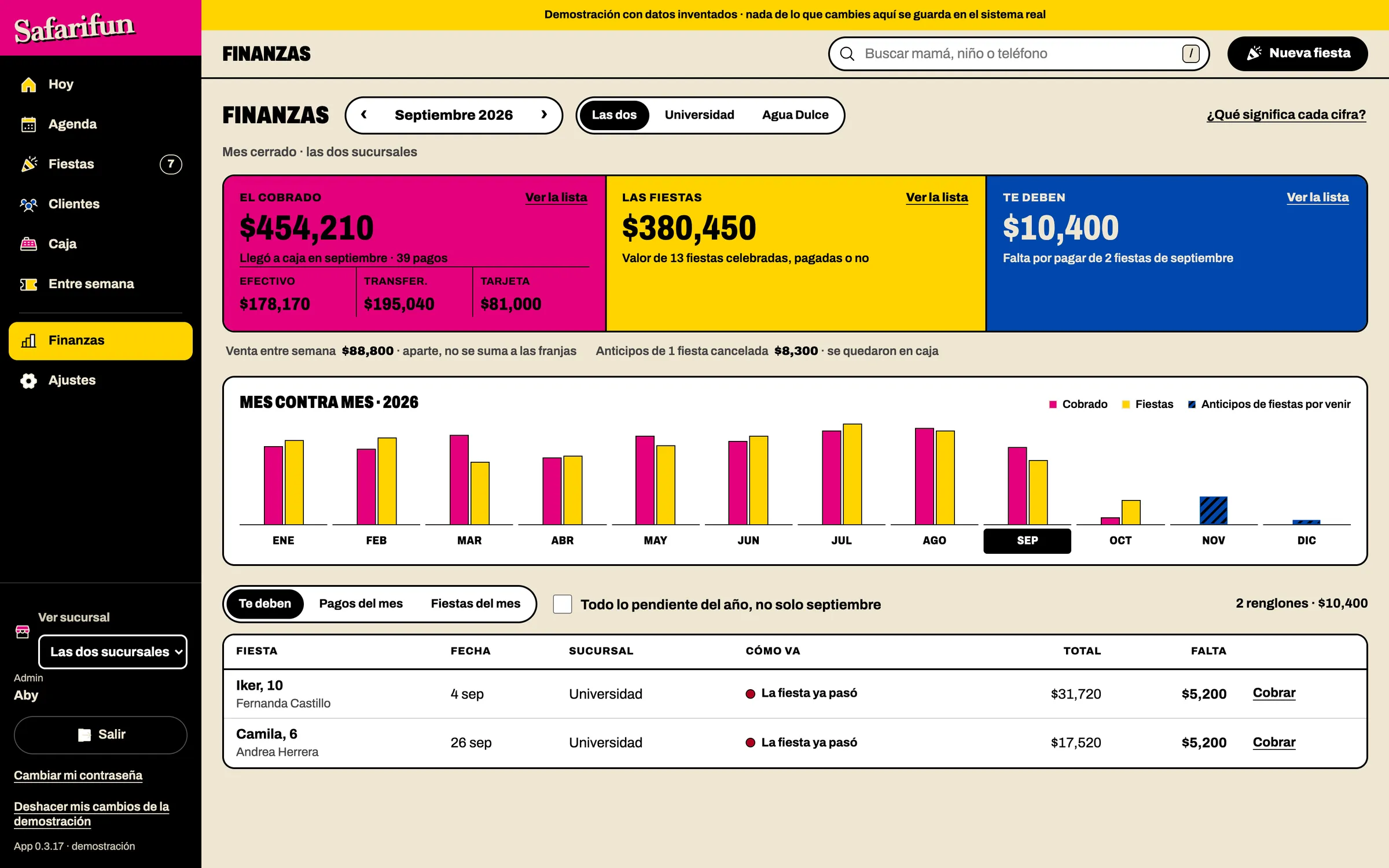The image size is (1389, 868).
Task: Click the slash shortcut key badge
Action: pos(1190,54)
